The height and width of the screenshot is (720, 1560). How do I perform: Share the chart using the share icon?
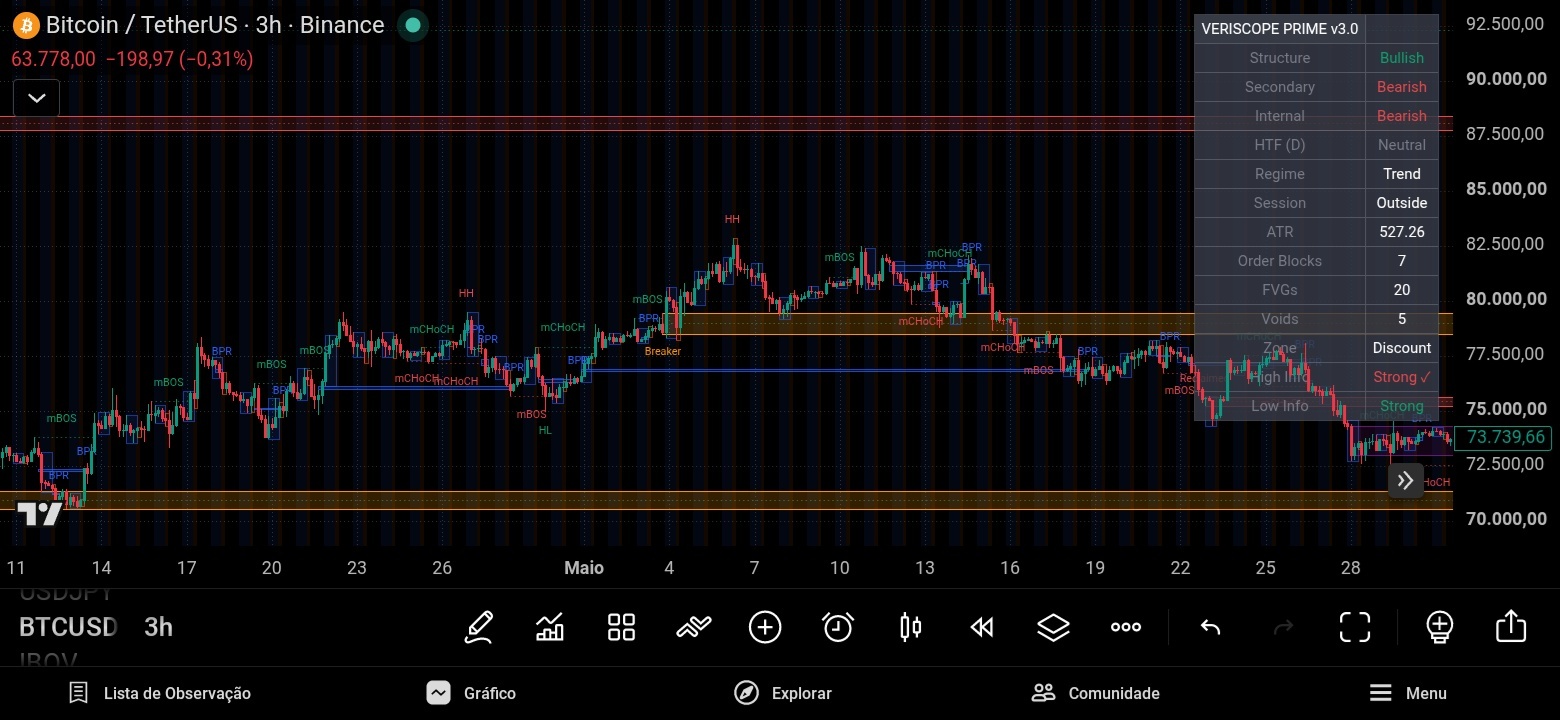coord(1511,626)
